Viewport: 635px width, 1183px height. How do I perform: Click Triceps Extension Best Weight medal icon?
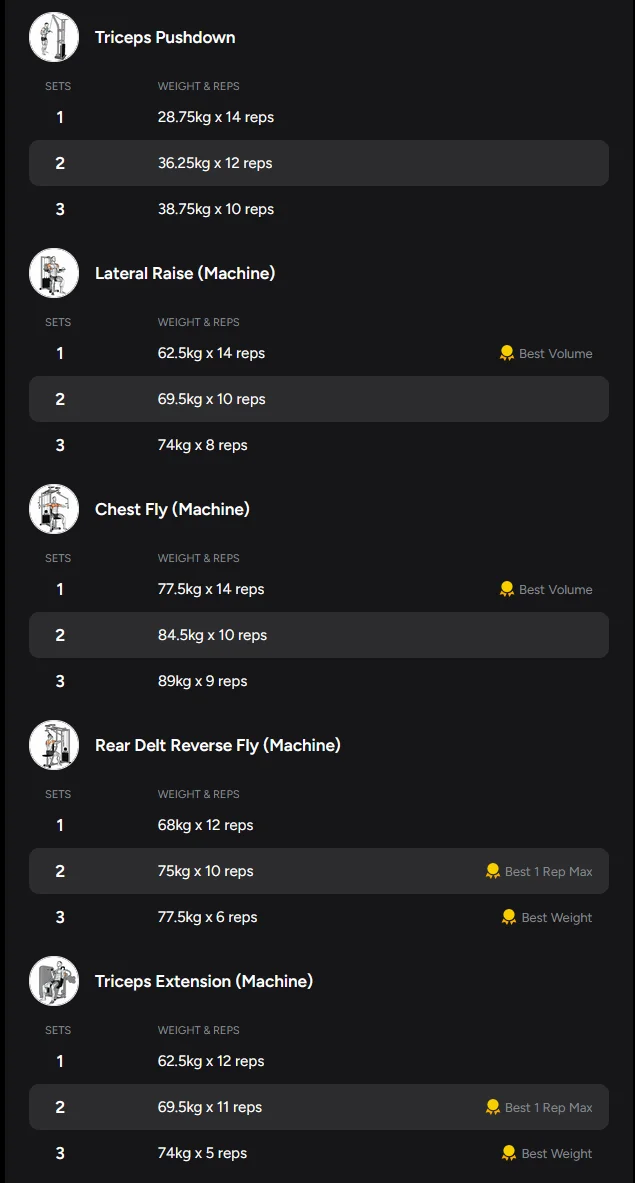509,1153
